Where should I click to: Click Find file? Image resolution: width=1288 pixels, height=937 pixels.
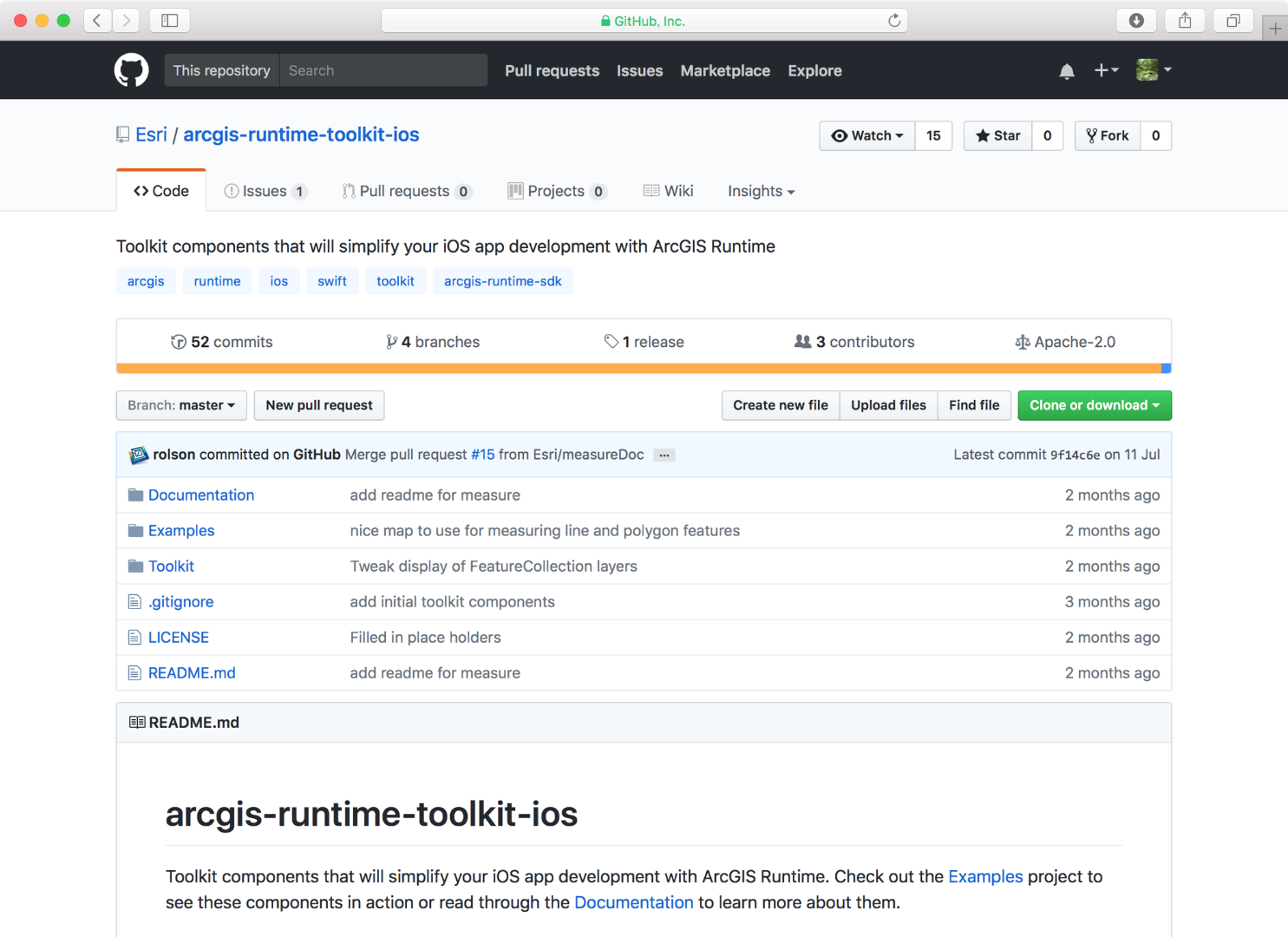tap(974, 405)
